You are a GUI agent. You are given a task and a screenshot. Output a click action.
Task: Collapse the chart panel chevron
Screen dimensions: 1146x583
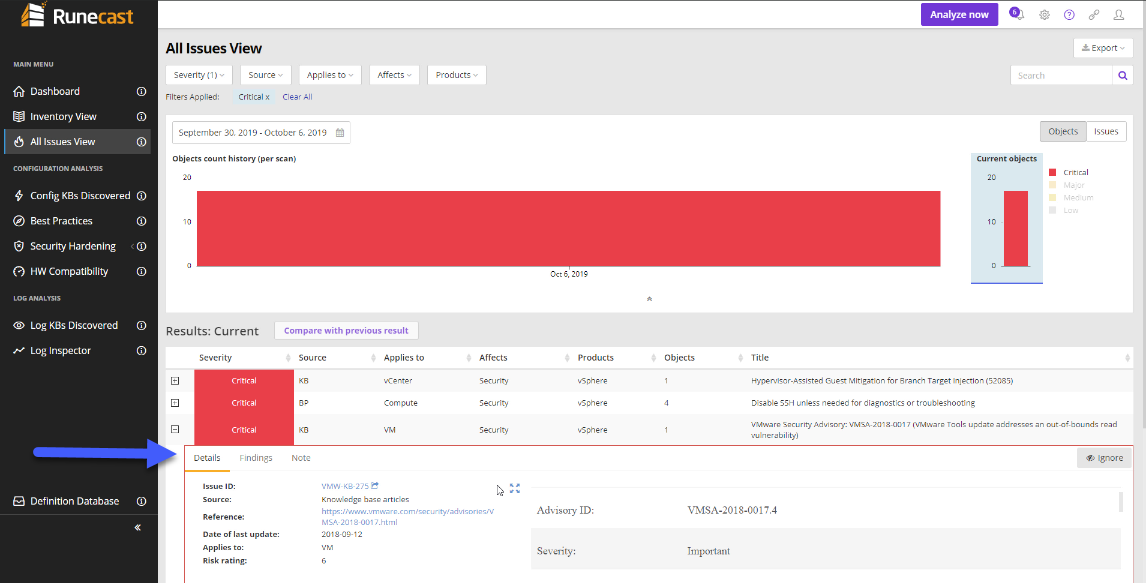click(x=649, y=299)
